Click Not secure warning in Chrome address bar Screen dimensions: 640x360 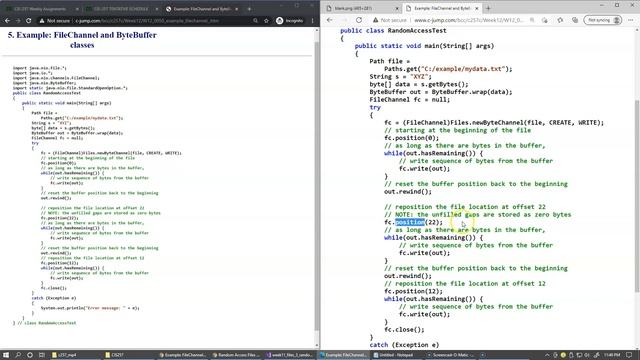click(55, 20)
